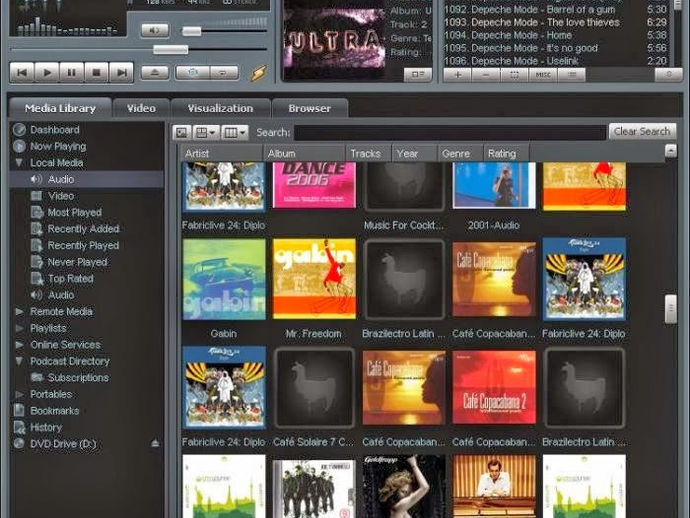The height and width of the screenshot is (518, 690).
Task: Select the highlighted Audio library view
Action: click(86, 179)
